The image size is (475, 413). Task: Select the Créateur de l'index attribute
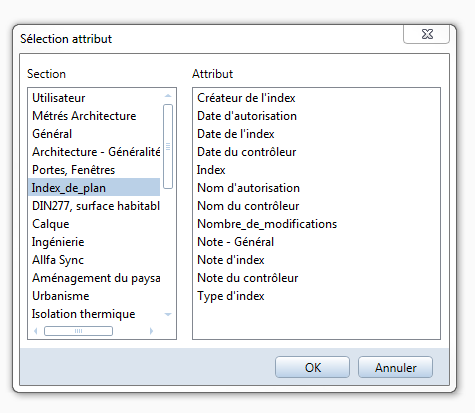(246, 98)
